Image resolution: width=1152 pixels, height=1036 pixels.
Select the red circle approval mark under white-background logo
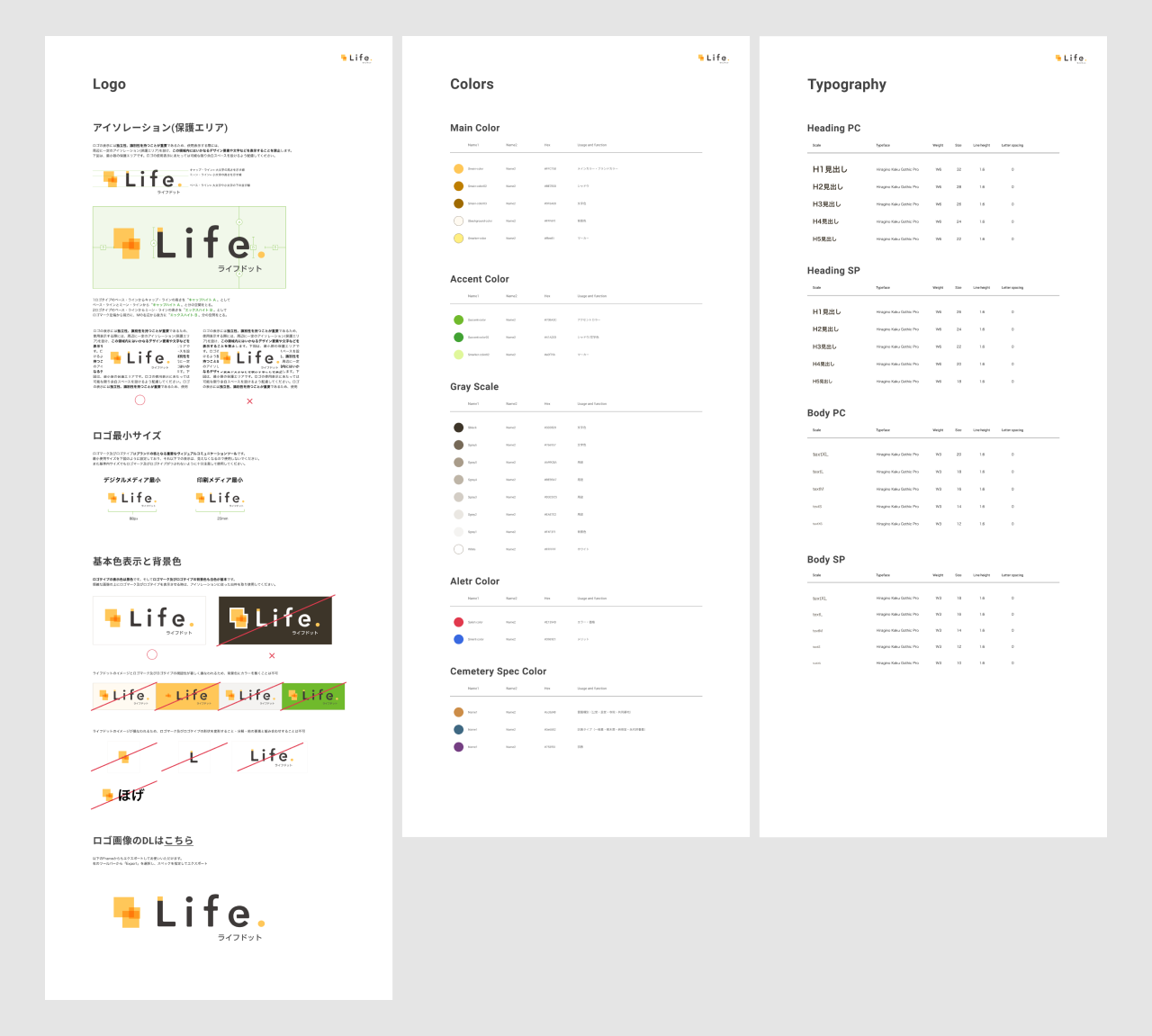[x=152, y=654]
